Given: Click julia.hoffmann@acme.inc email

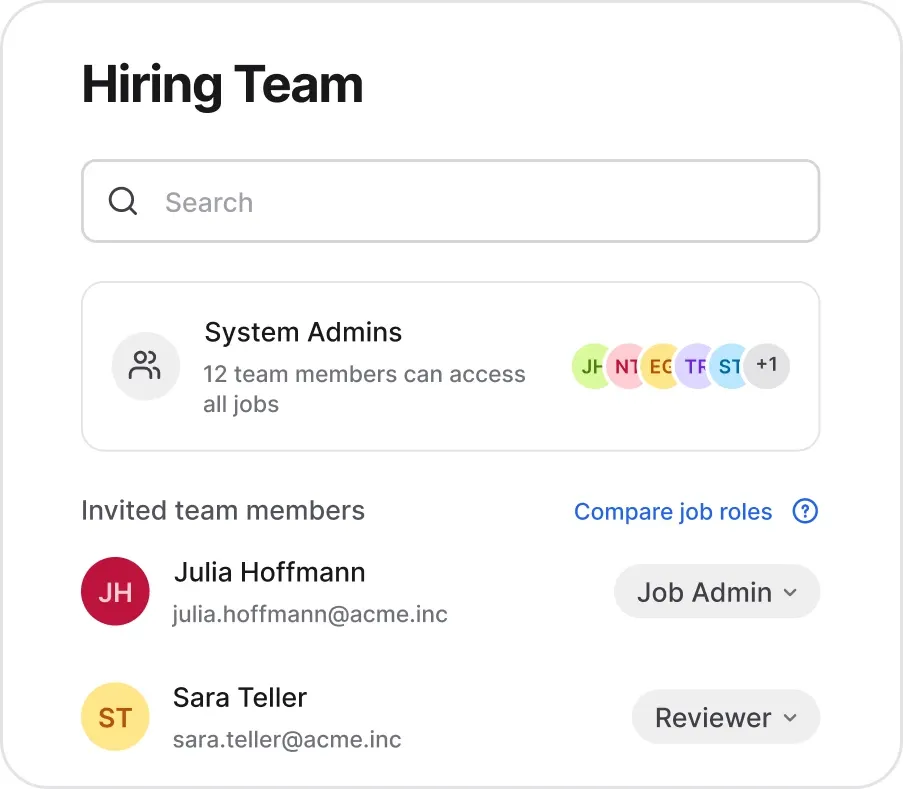Looking at the screenshot, I should [310, 614].
